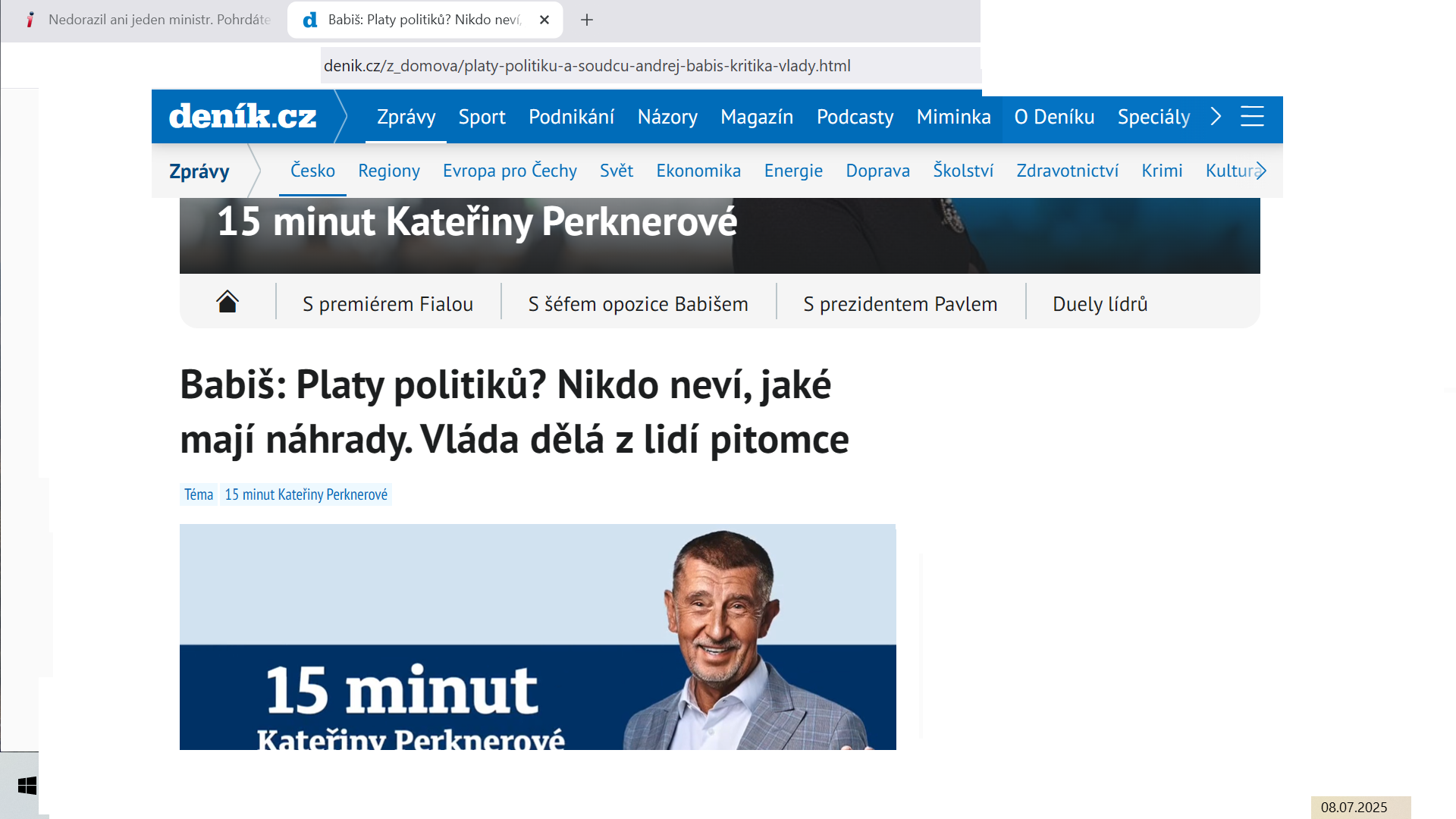Expand Zprávy subnavigation with right arrow
1456x819 pixels.
(x=1261, y=171)
